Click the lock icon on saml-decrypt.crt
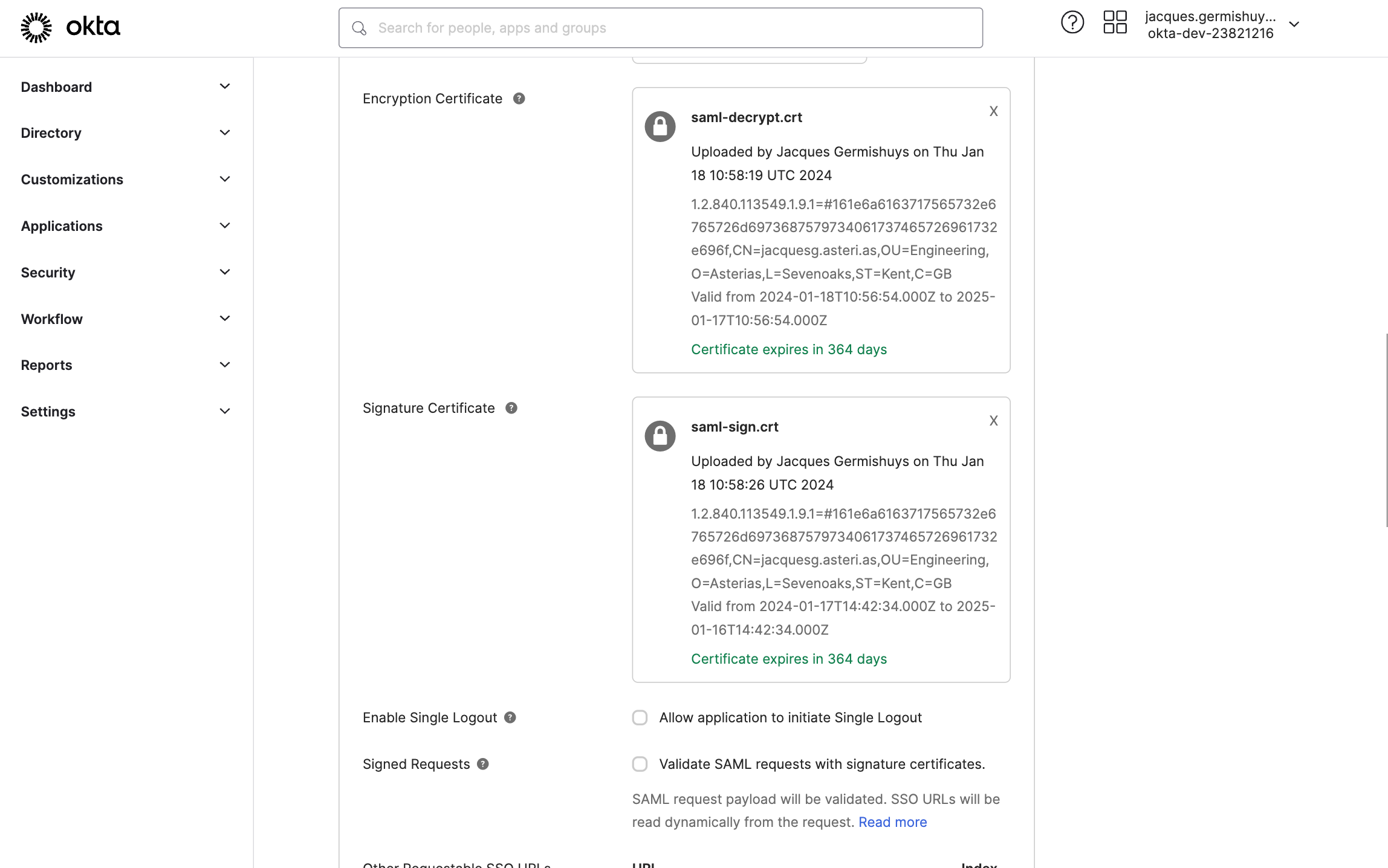 pyautogui.click(x=660, y=126)
